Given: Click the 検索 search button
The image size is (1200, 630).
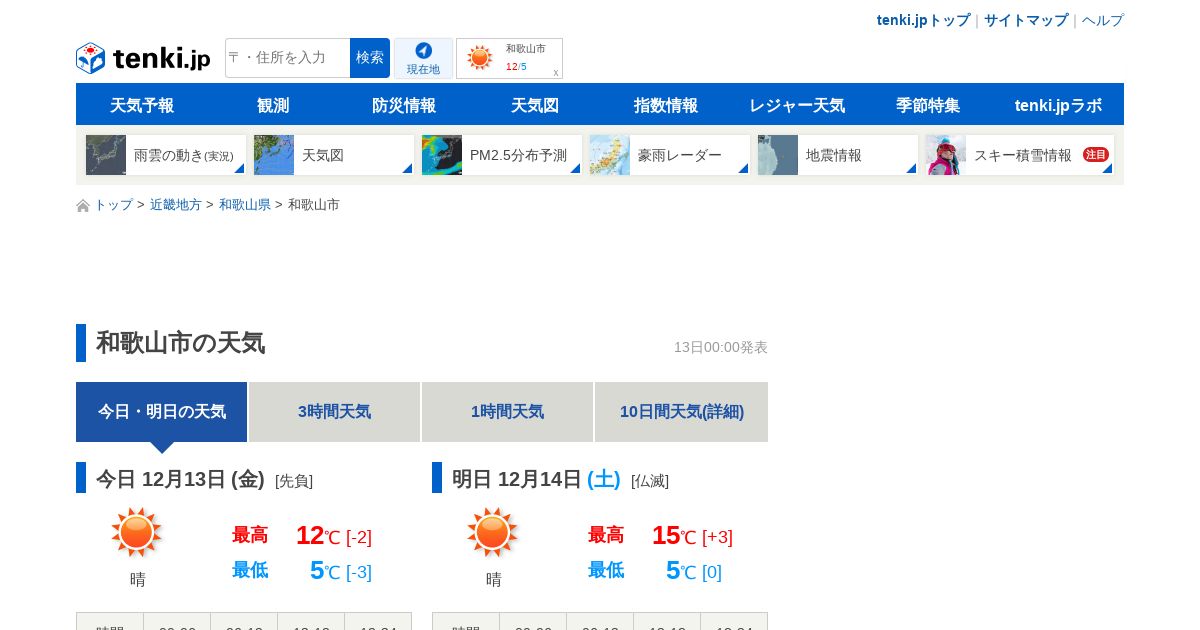Looking at the screenshot, I should click(x=370, y=58).
